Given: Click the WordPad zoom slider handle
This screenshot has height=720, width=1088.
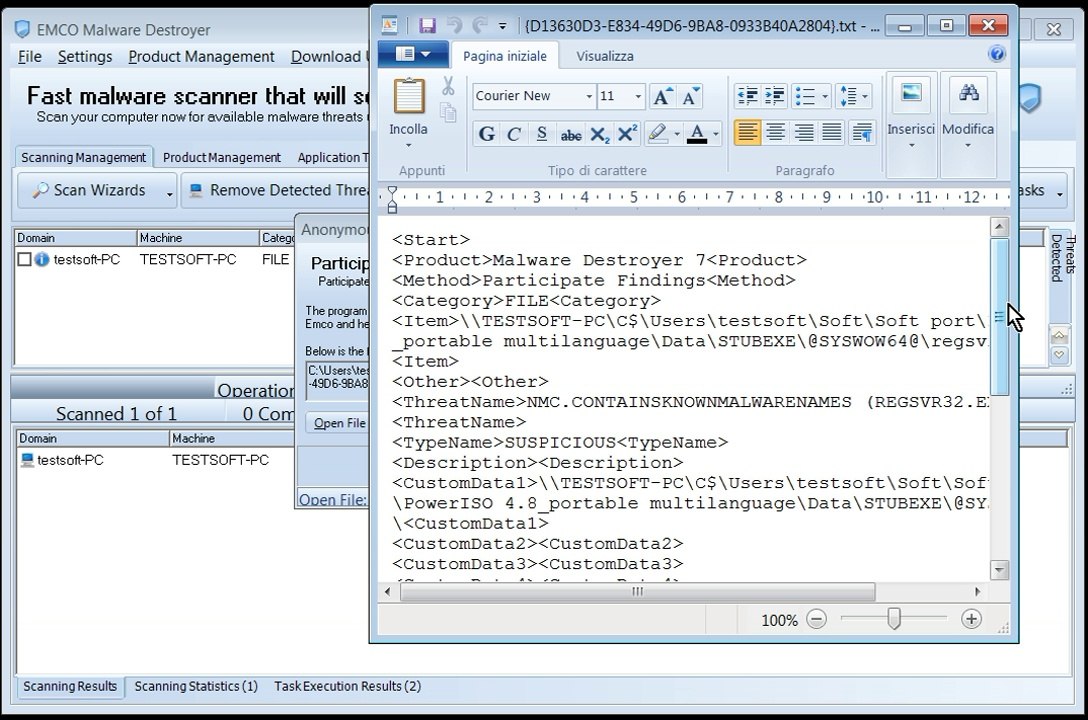Looking at the screenshot, I should 894,618.
